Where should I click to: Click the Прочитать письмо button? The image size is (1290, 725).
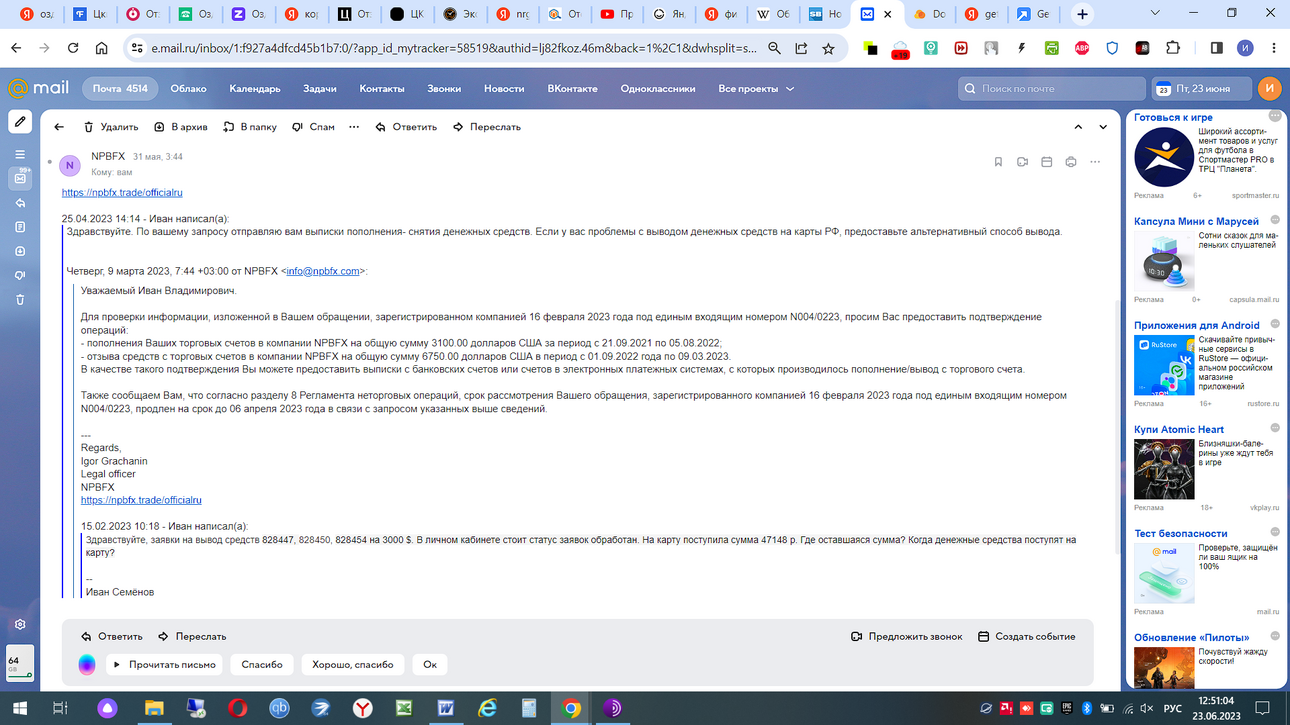click(x=163, y=665)
